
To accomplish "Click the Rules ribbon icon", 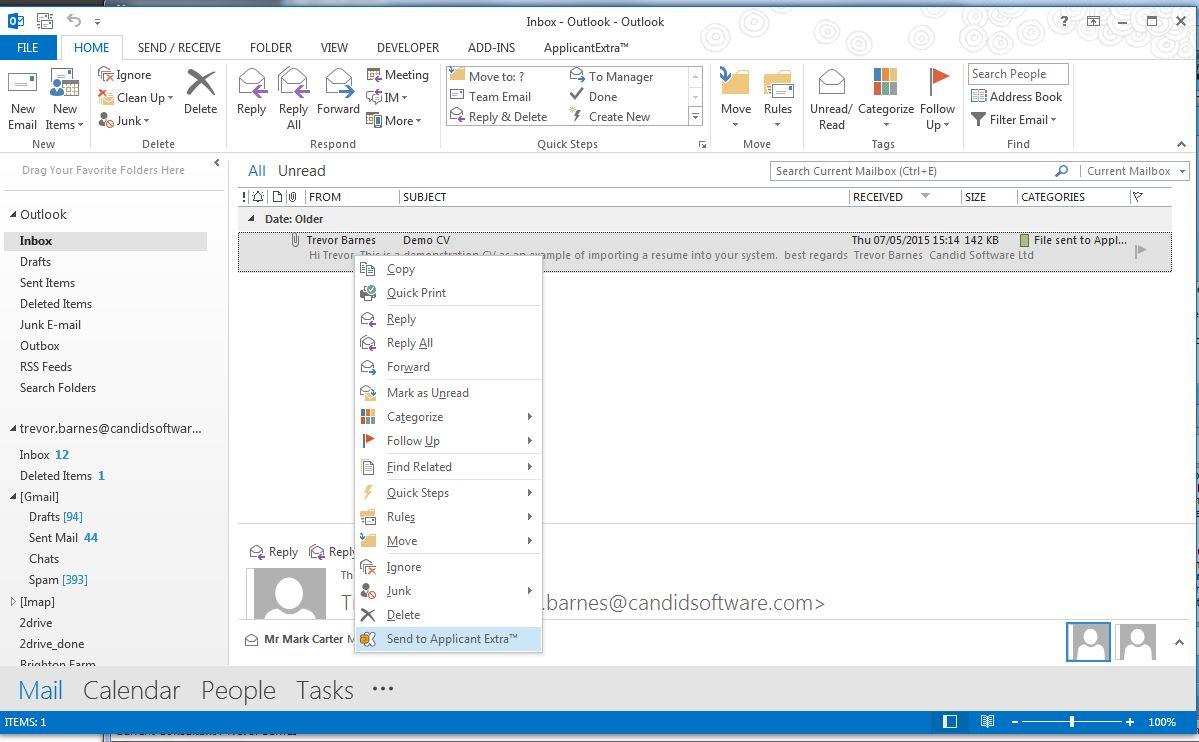I will (x=778, y=84).
